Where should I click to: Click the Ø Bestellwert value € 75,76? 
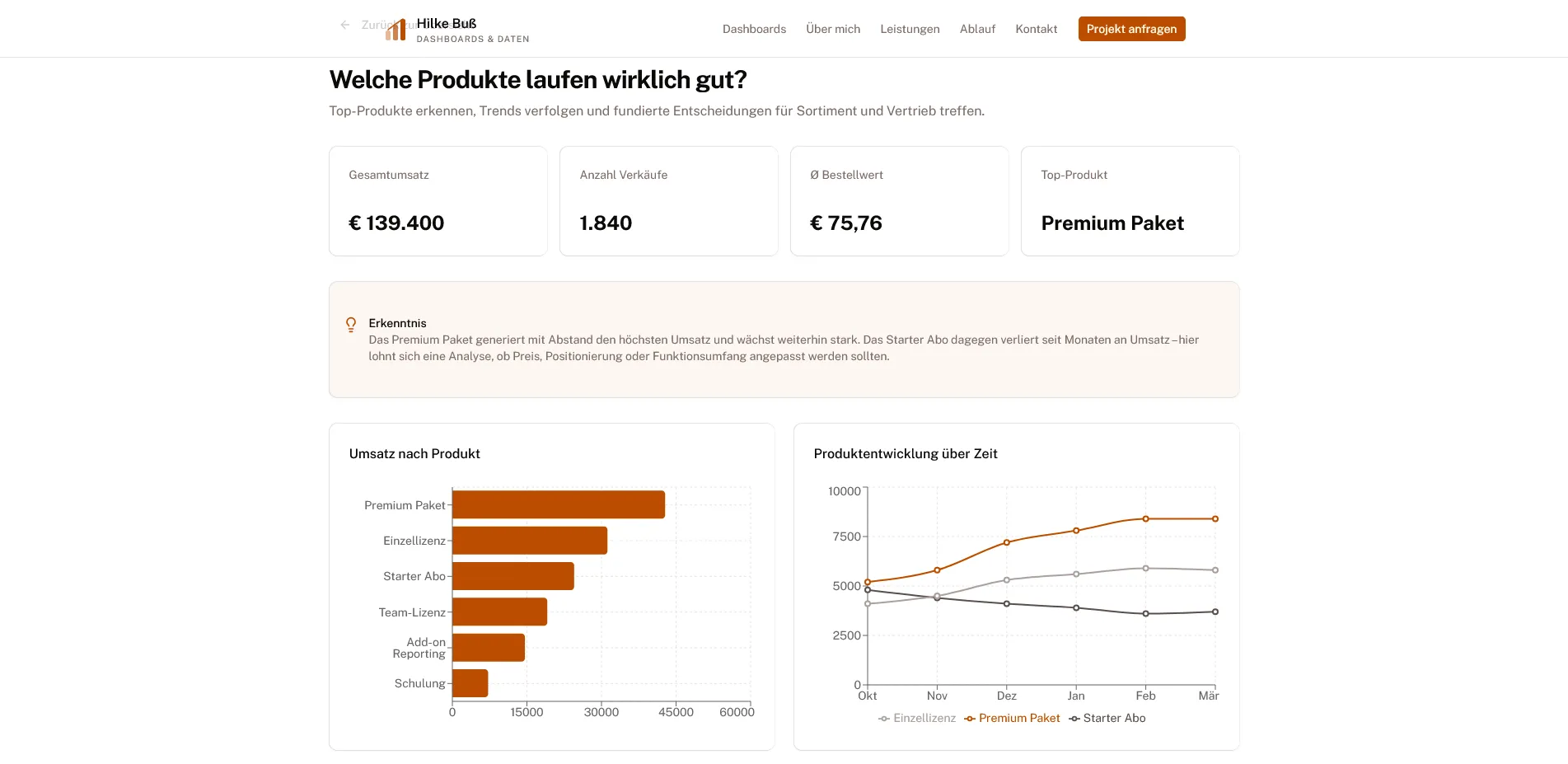846,223
